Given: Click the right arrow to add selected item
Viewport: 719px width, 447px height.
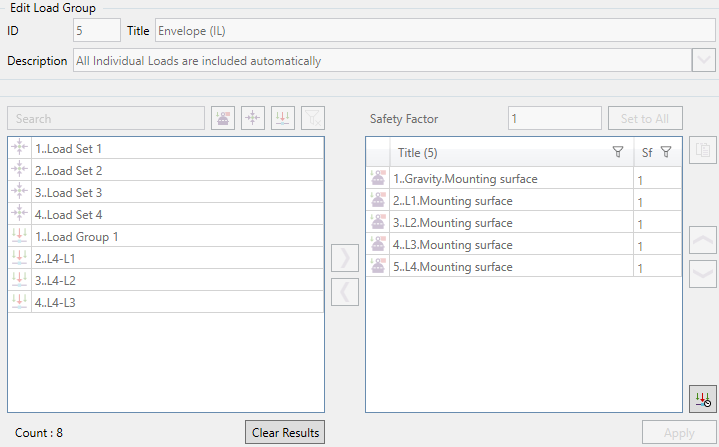Looking at the screenshot, I should point(344,257).
